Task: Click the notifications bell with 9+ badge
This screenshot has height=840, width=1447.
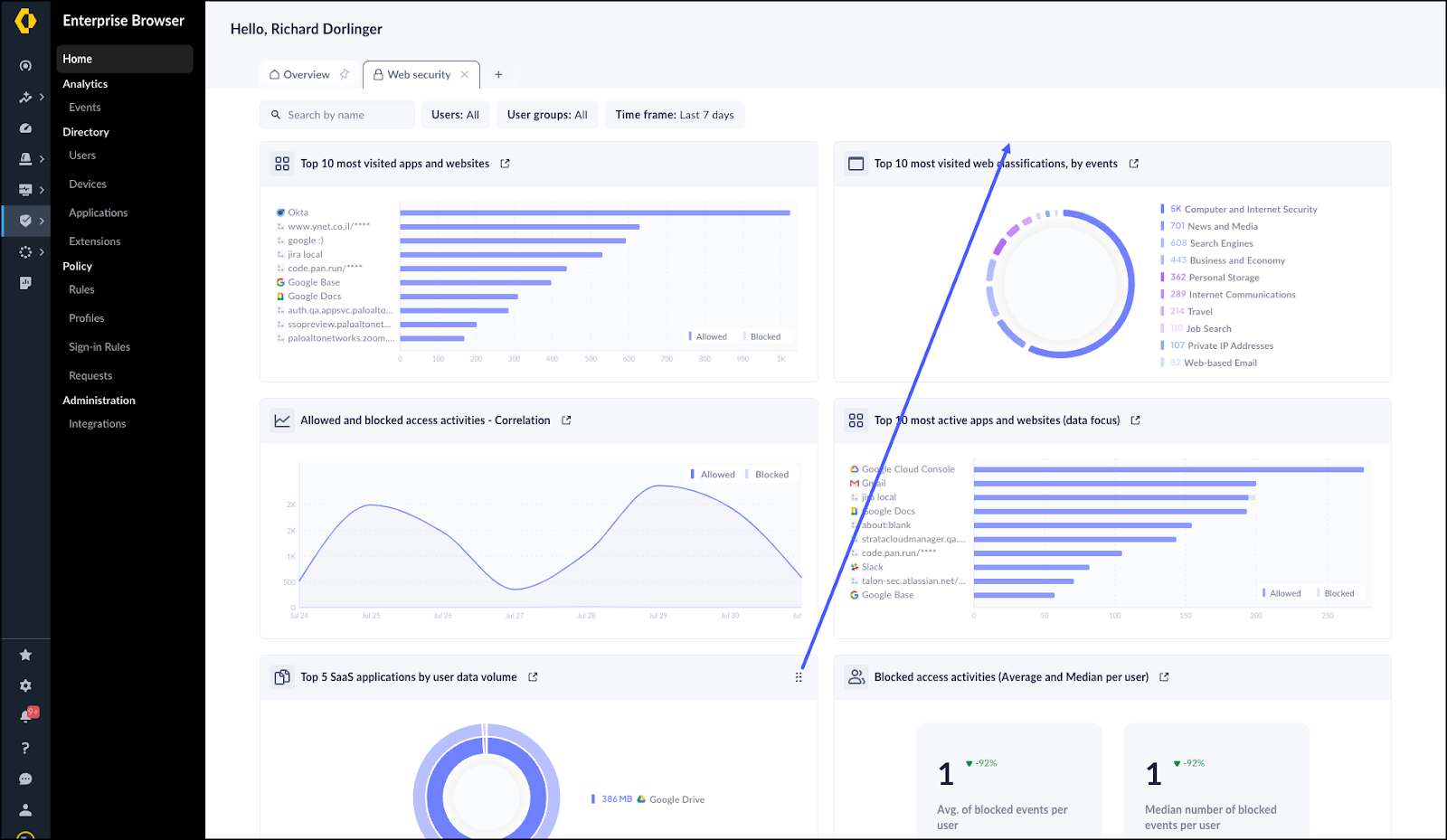Action: 26,716
